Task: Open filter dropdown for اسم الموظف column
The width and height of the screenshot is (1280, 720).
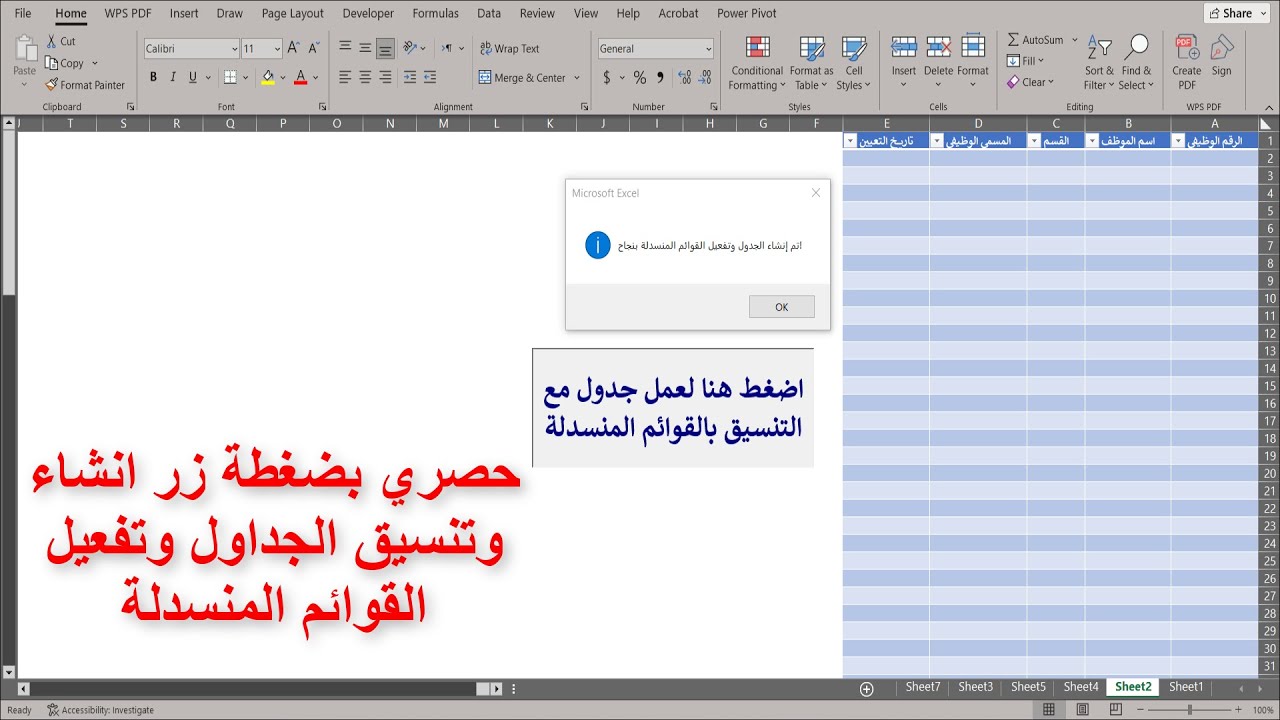Action: [1093, 141]
